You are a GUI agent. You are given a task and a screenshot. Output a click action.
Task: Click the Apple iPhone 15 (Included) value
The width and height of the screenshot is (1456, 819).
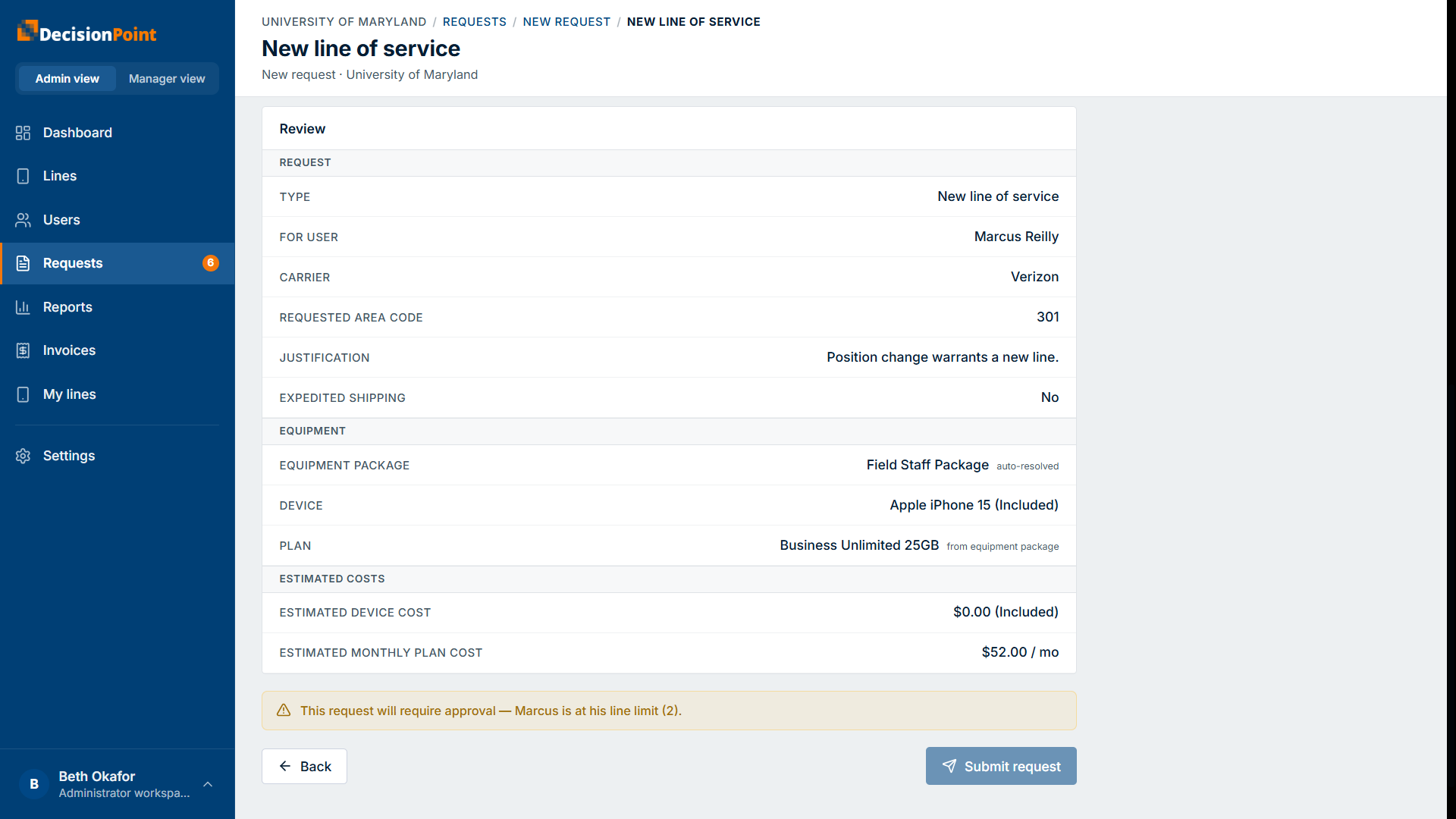point(974,505)
